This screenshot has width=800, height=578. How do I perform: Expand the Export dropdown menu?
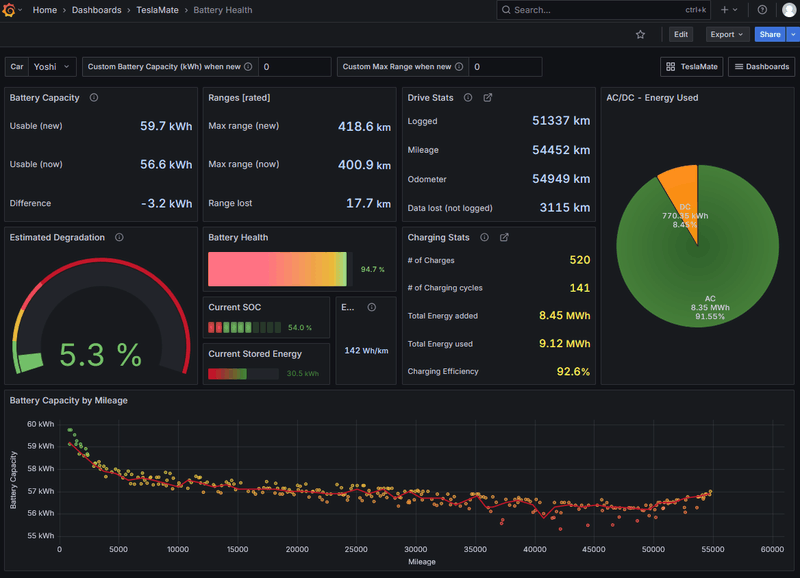(x=726, y=34)
